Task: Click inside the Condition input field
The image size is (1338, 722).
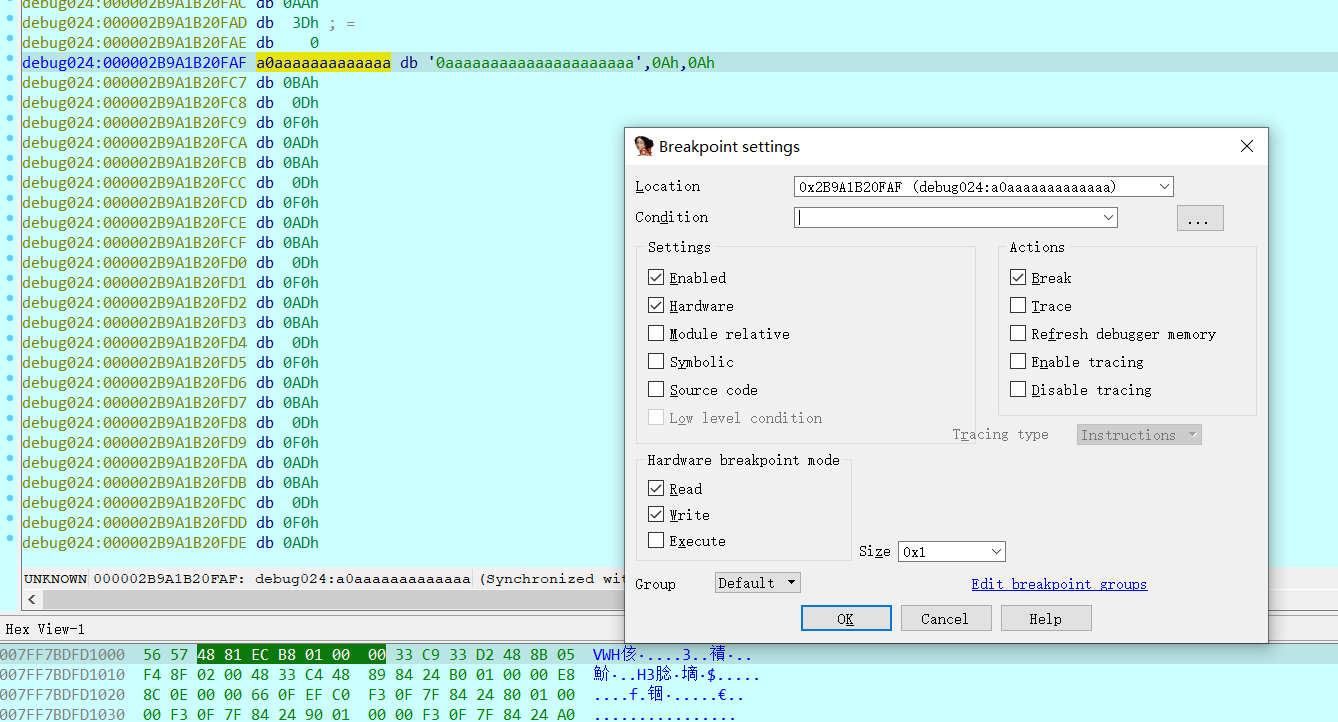Action: pyautogui.click(x=947, y=218)
